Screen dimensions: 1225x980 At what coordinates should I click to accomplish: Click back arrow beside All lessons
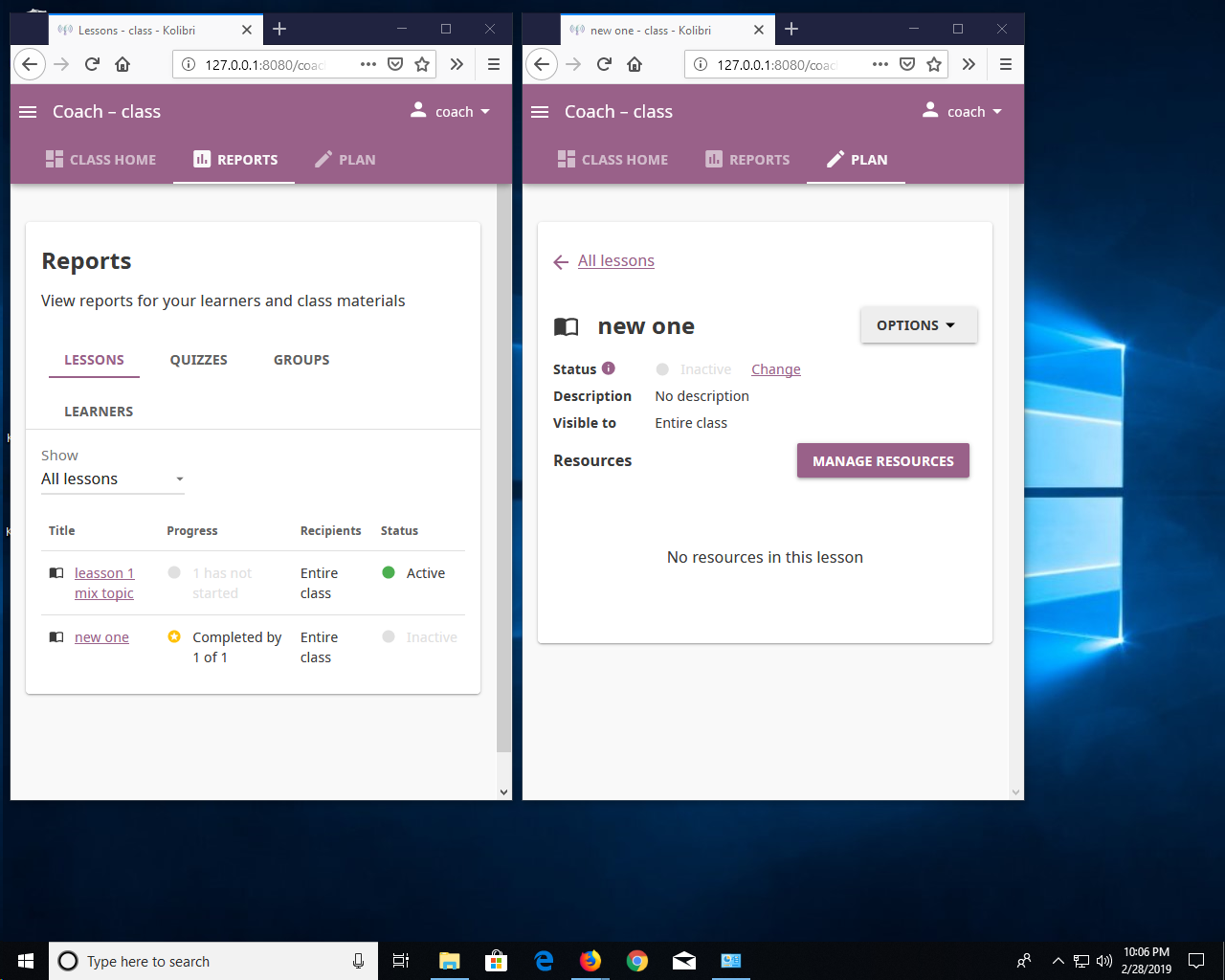click(x=561, y=262)
